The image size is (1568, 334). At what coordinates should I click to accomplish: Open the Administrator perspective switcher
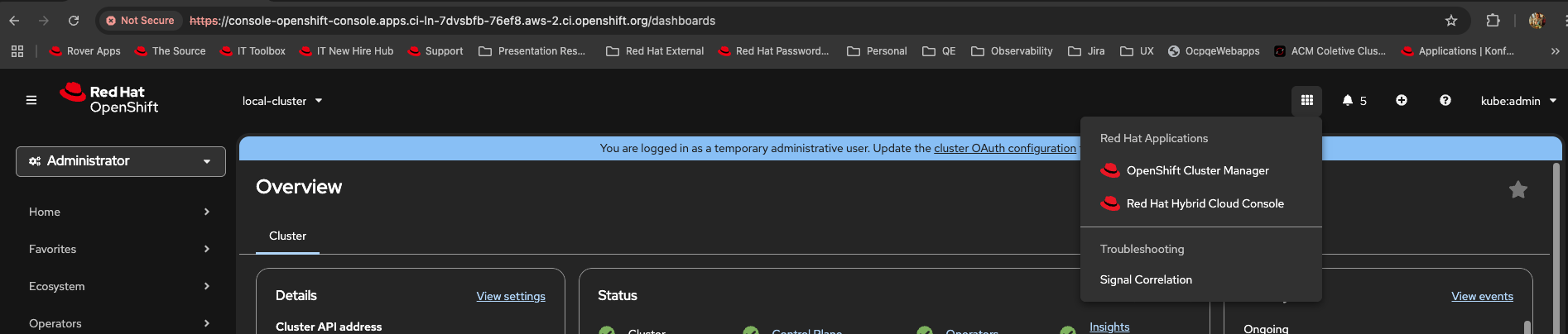(x=121, y=161)
